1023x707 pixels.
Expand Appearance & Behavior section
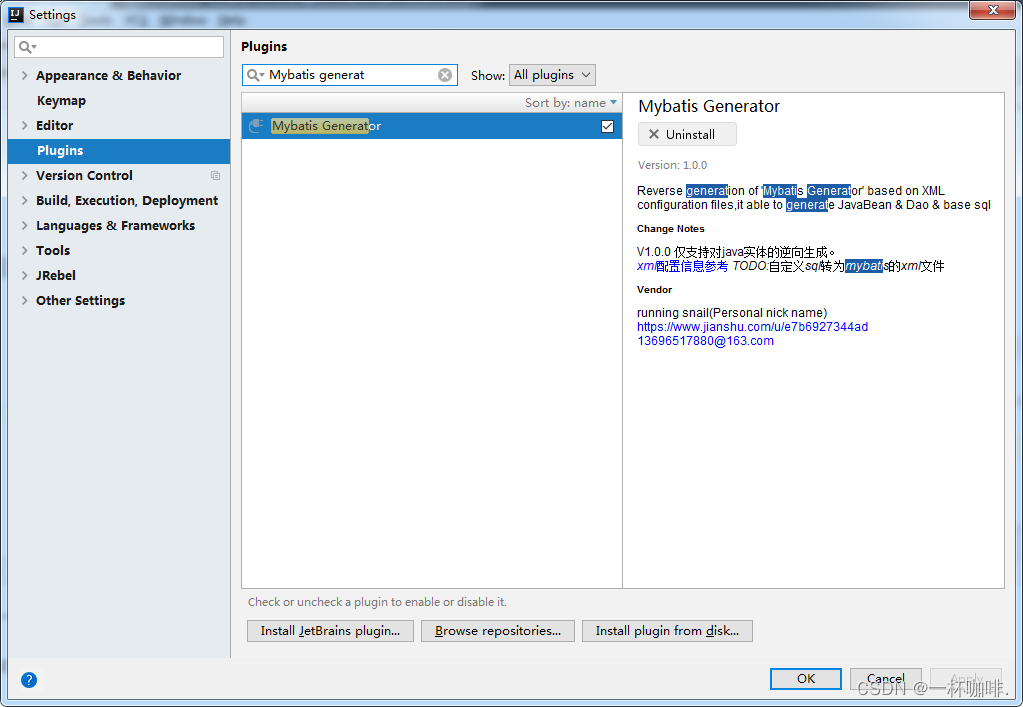[x=25, y=76]
